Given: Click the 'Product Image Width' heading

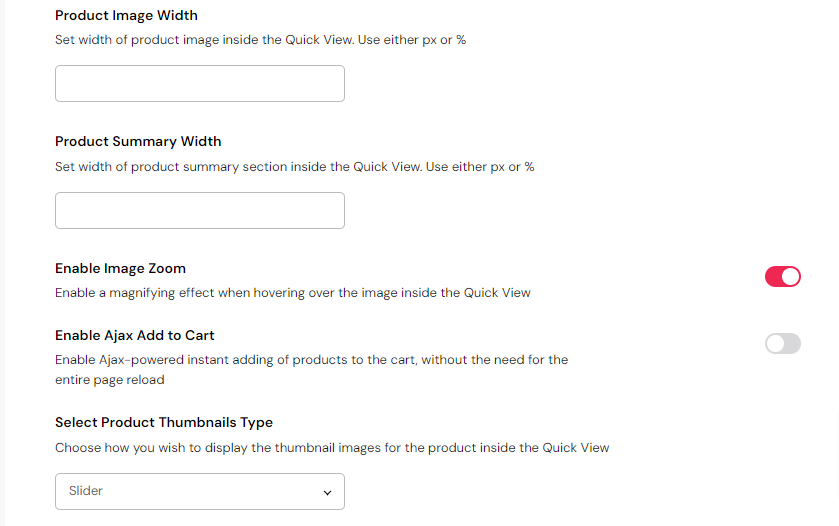Looking at the screenshot, I should [x=126, y=15].
